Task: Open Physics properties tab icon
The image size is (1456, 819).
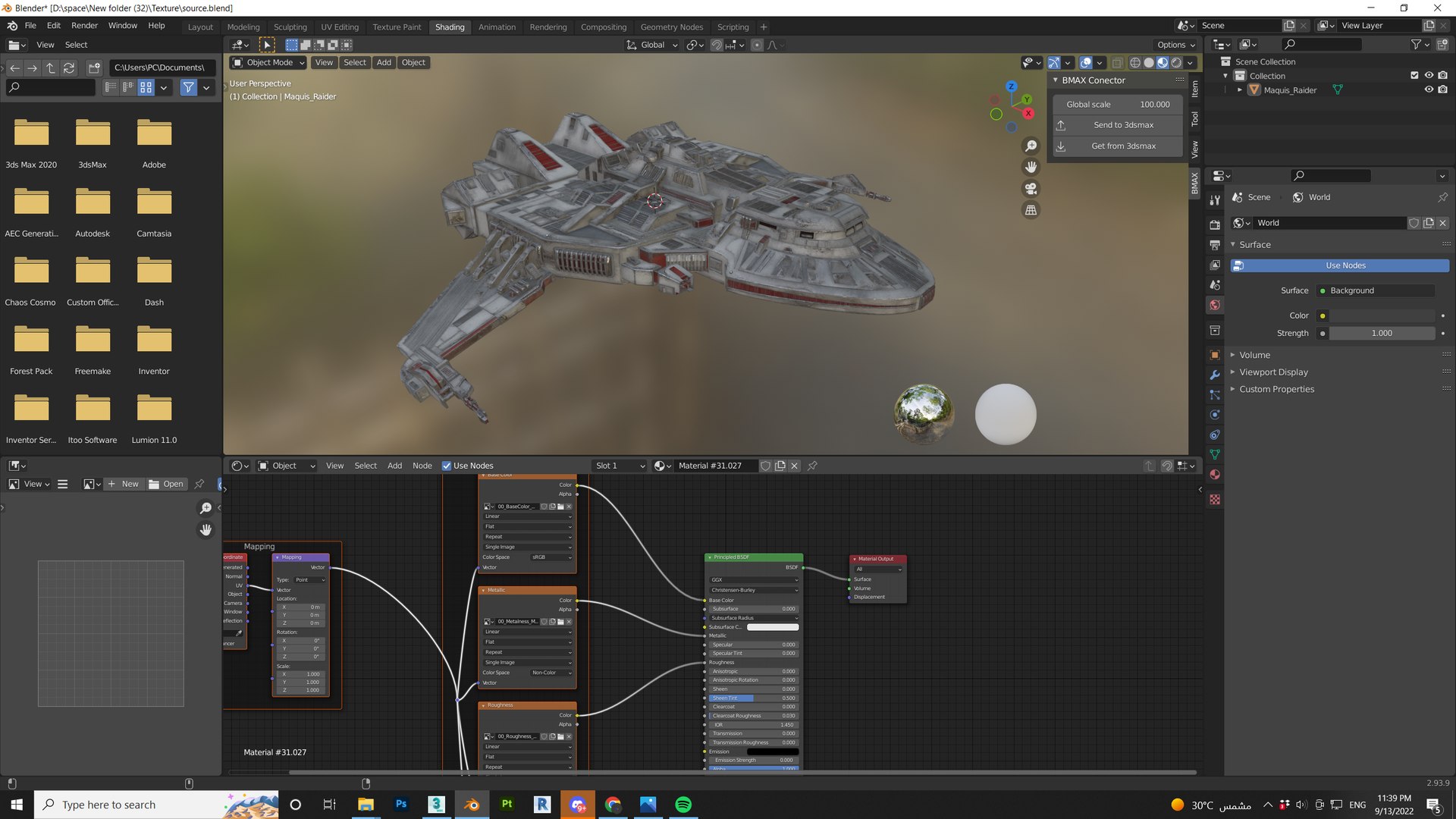Action: coord(1215,415)
